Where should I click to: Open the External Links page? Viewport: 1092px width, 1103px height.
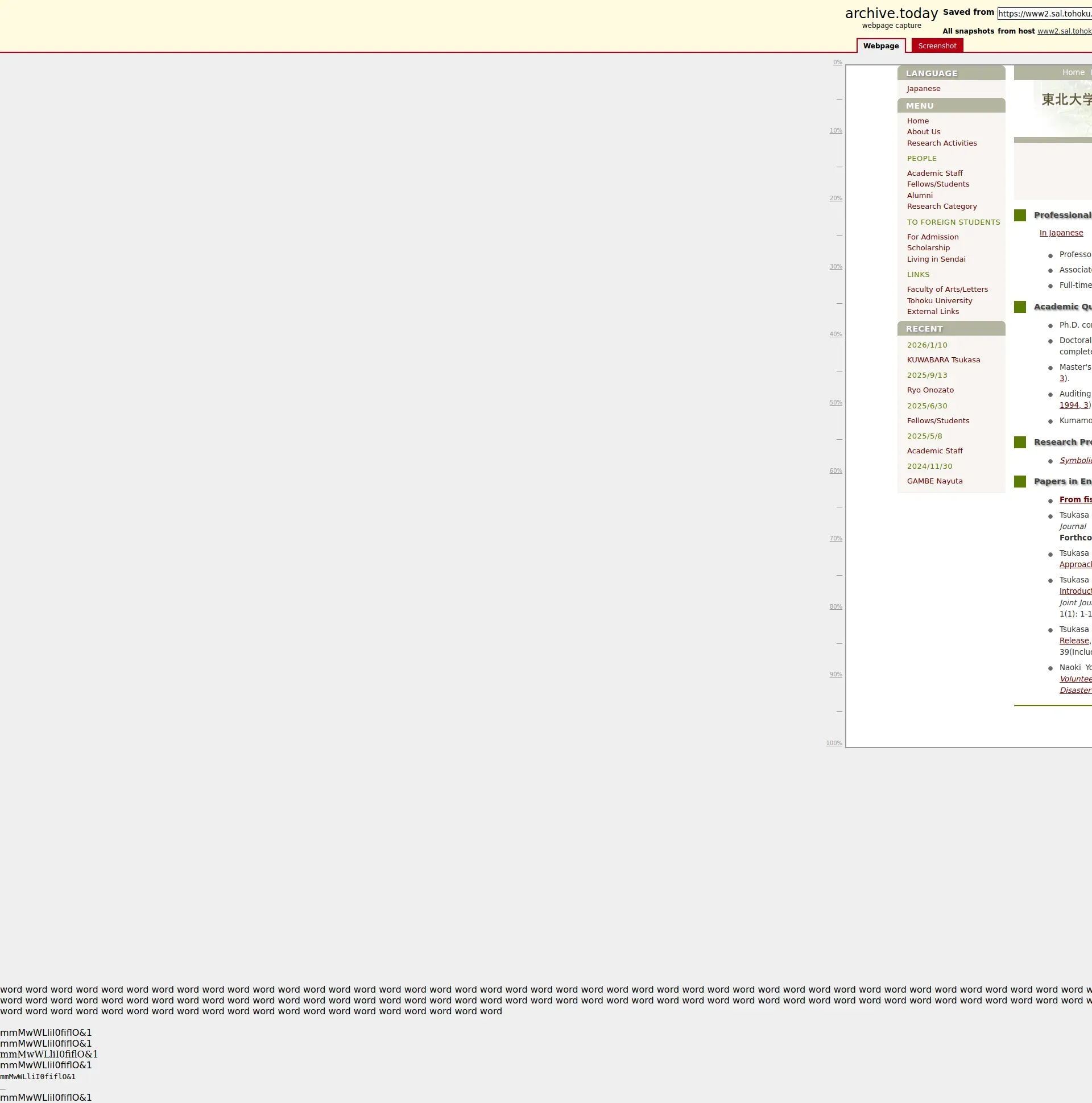(x=933, y=312)
